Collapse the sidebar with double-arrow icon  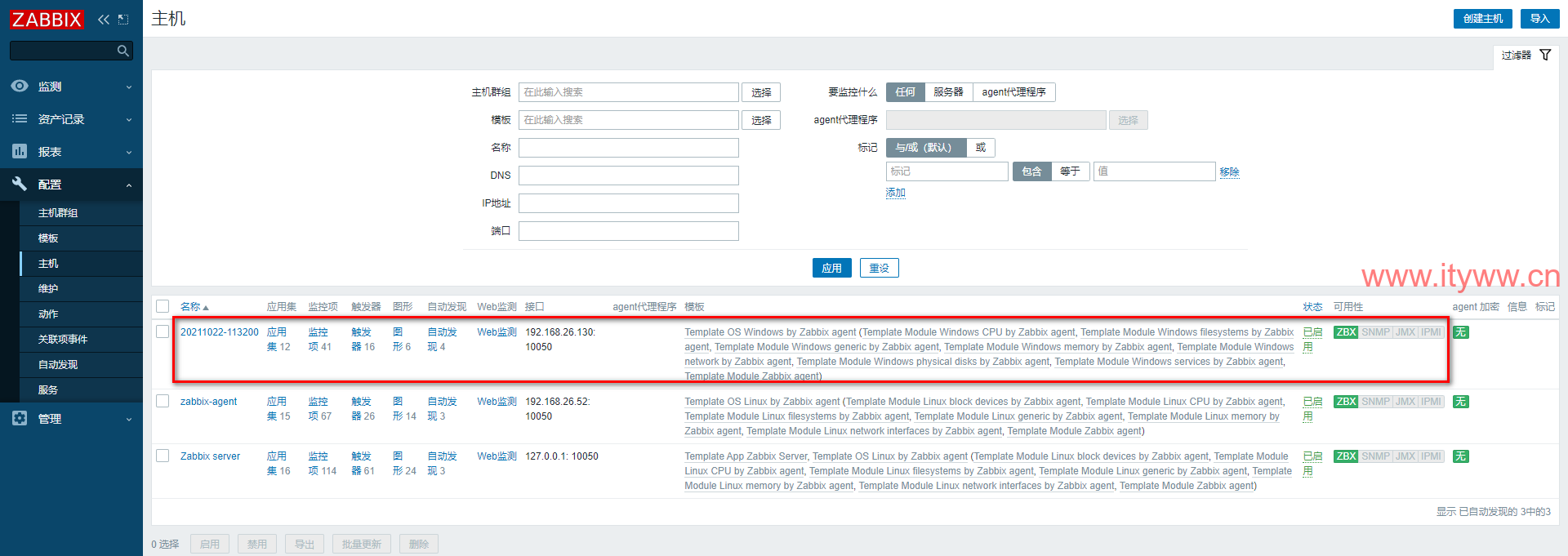click(x=104, y=19)
